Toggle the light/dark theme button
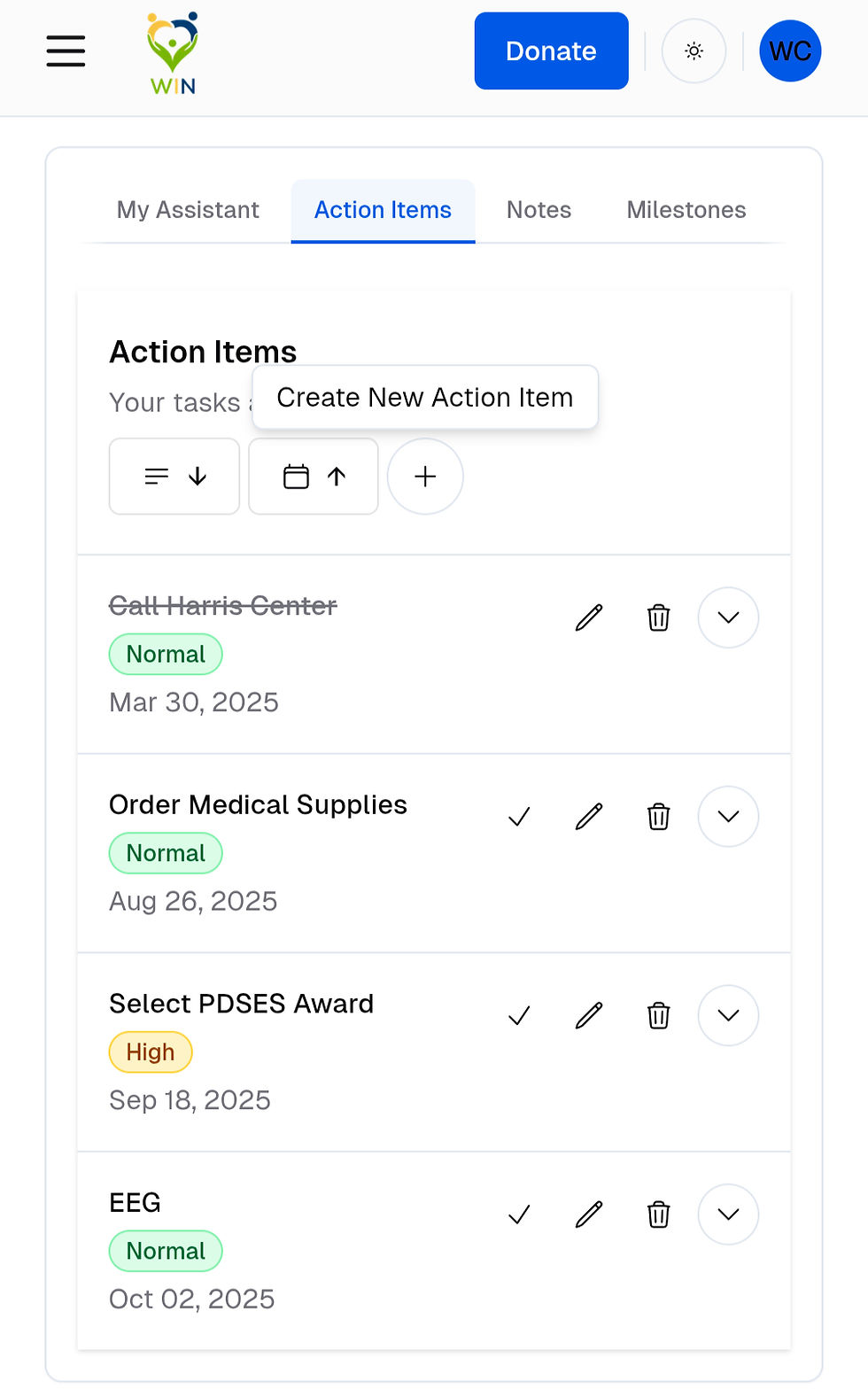This screenshot has height=1389, width=868. point(694,51)
